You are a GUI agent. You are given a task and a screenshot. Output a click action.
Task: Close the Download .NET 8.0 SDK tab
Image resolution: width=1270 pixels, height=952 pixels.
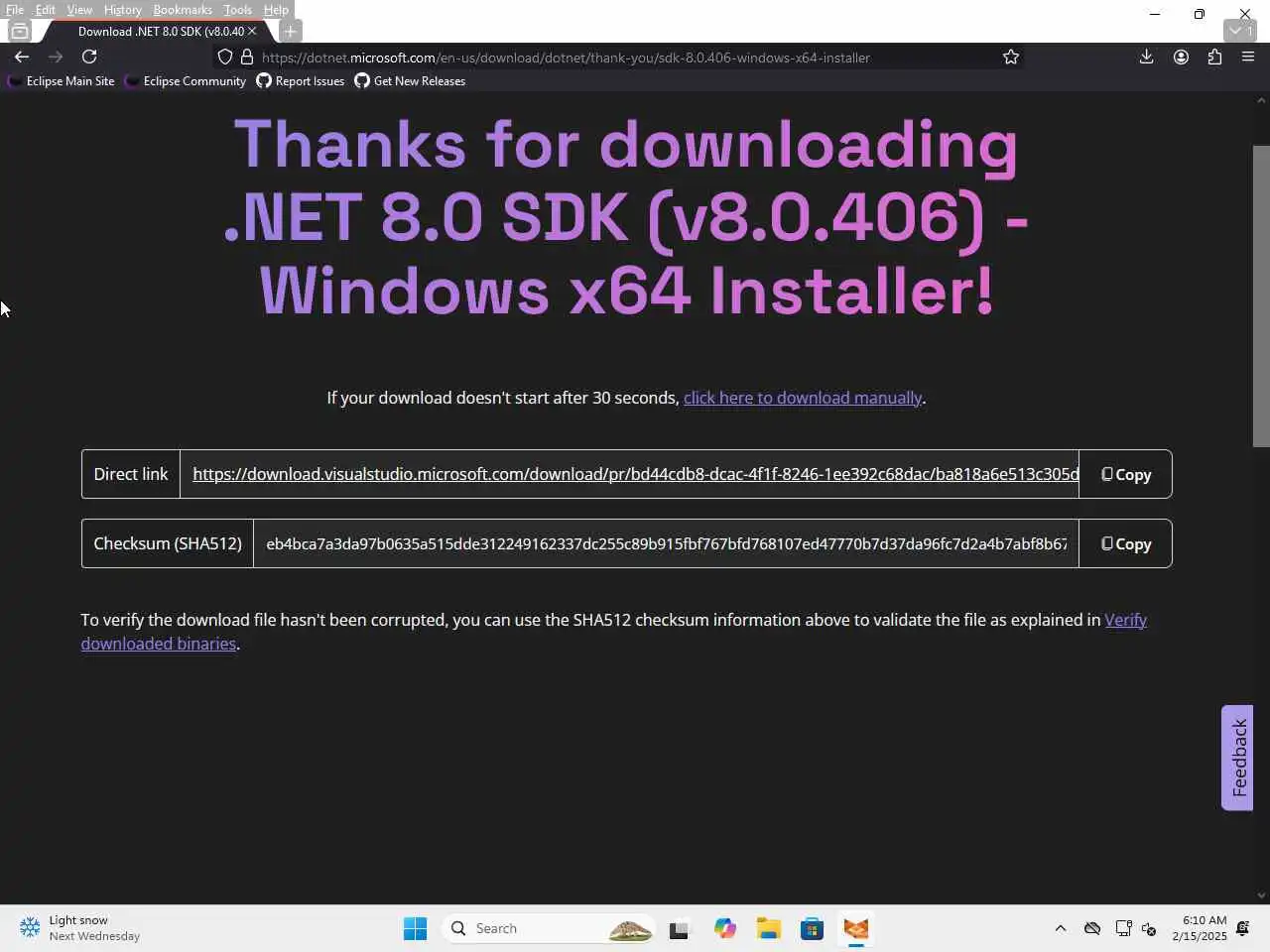tap(252, 31)
